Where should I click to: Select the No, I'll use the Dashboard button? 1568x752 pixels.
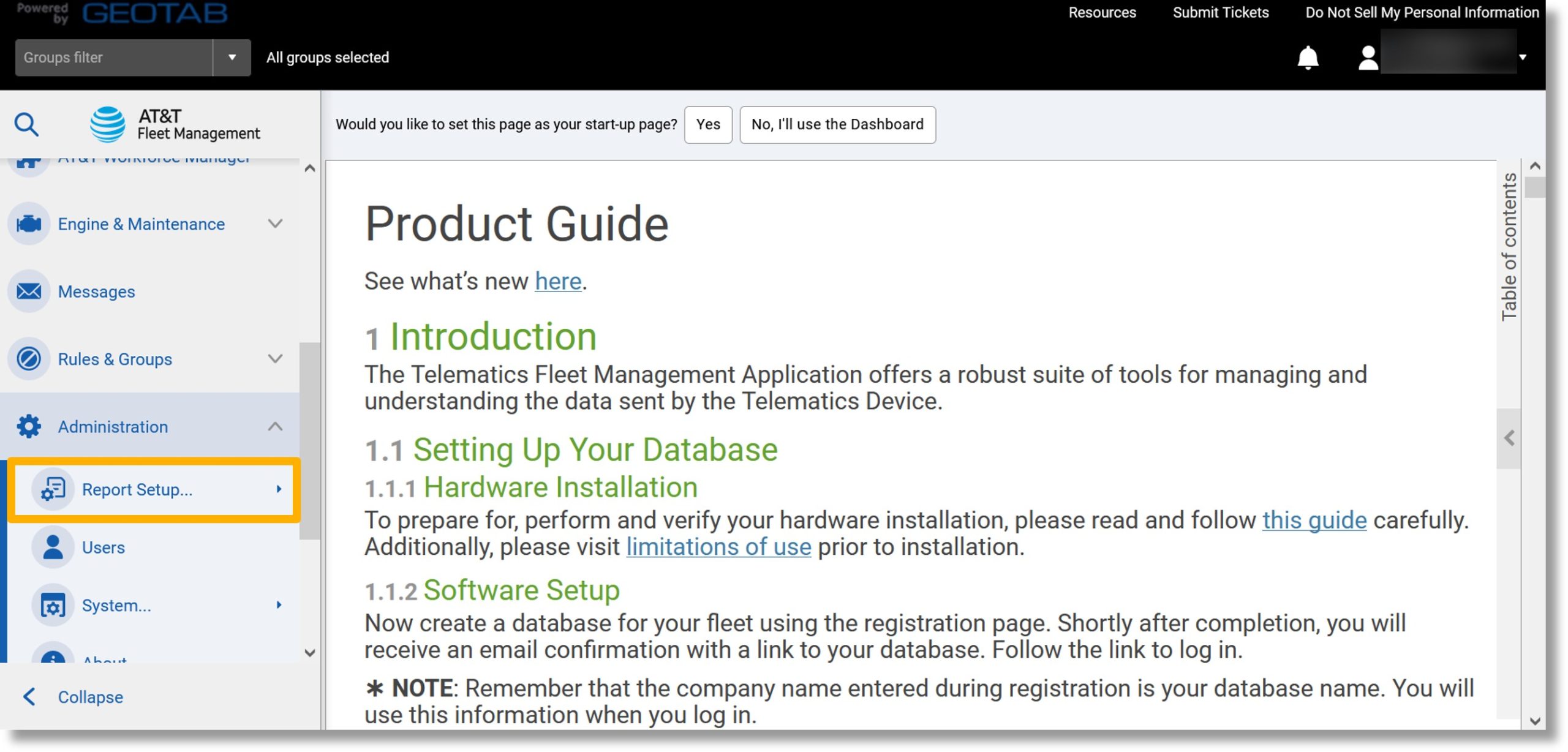pos(837,124)
